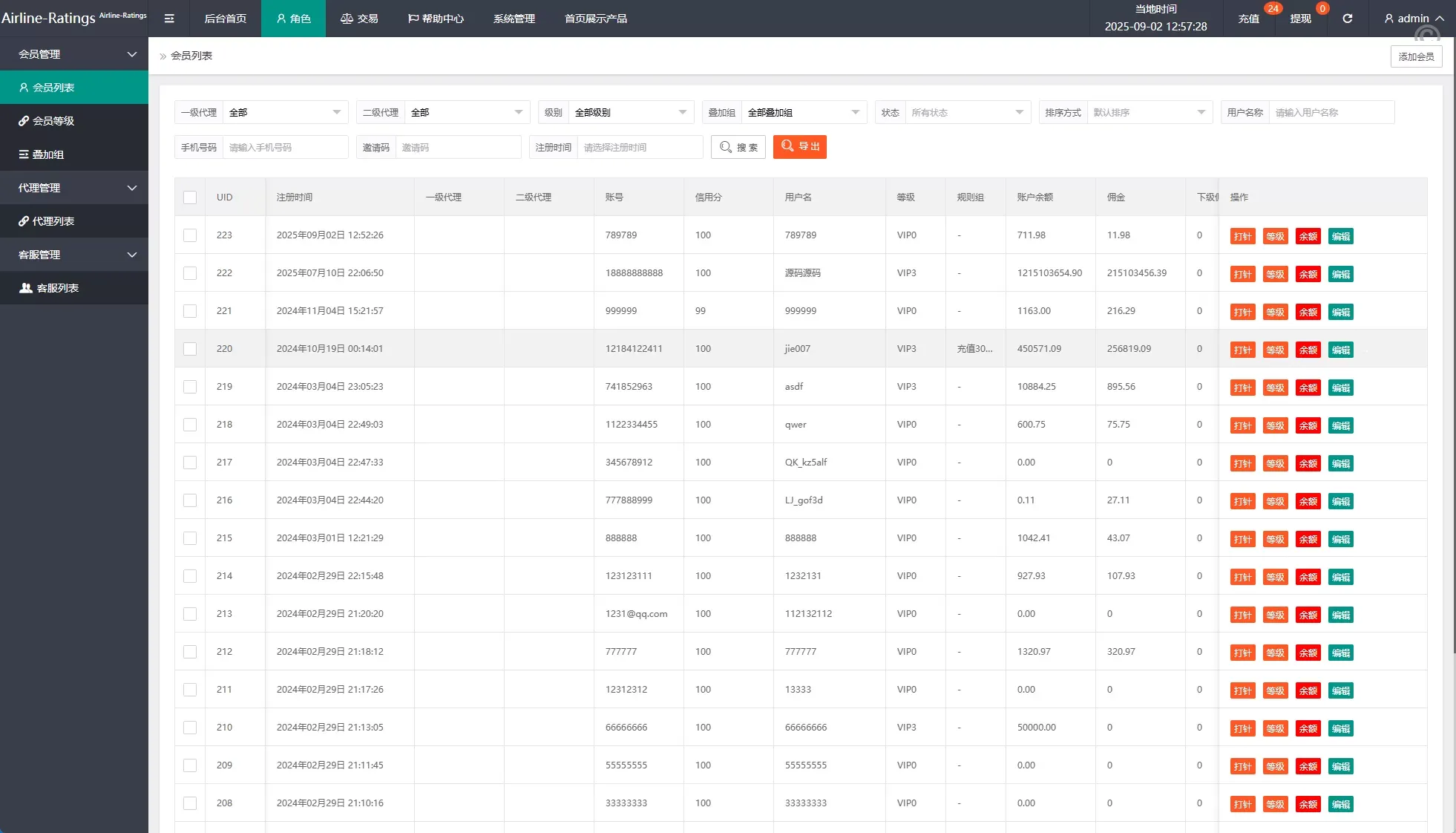The width and height of the screenshot is (1456, 833).
Task: Toggle the select-all checkbox in table header
Action: 190,197
